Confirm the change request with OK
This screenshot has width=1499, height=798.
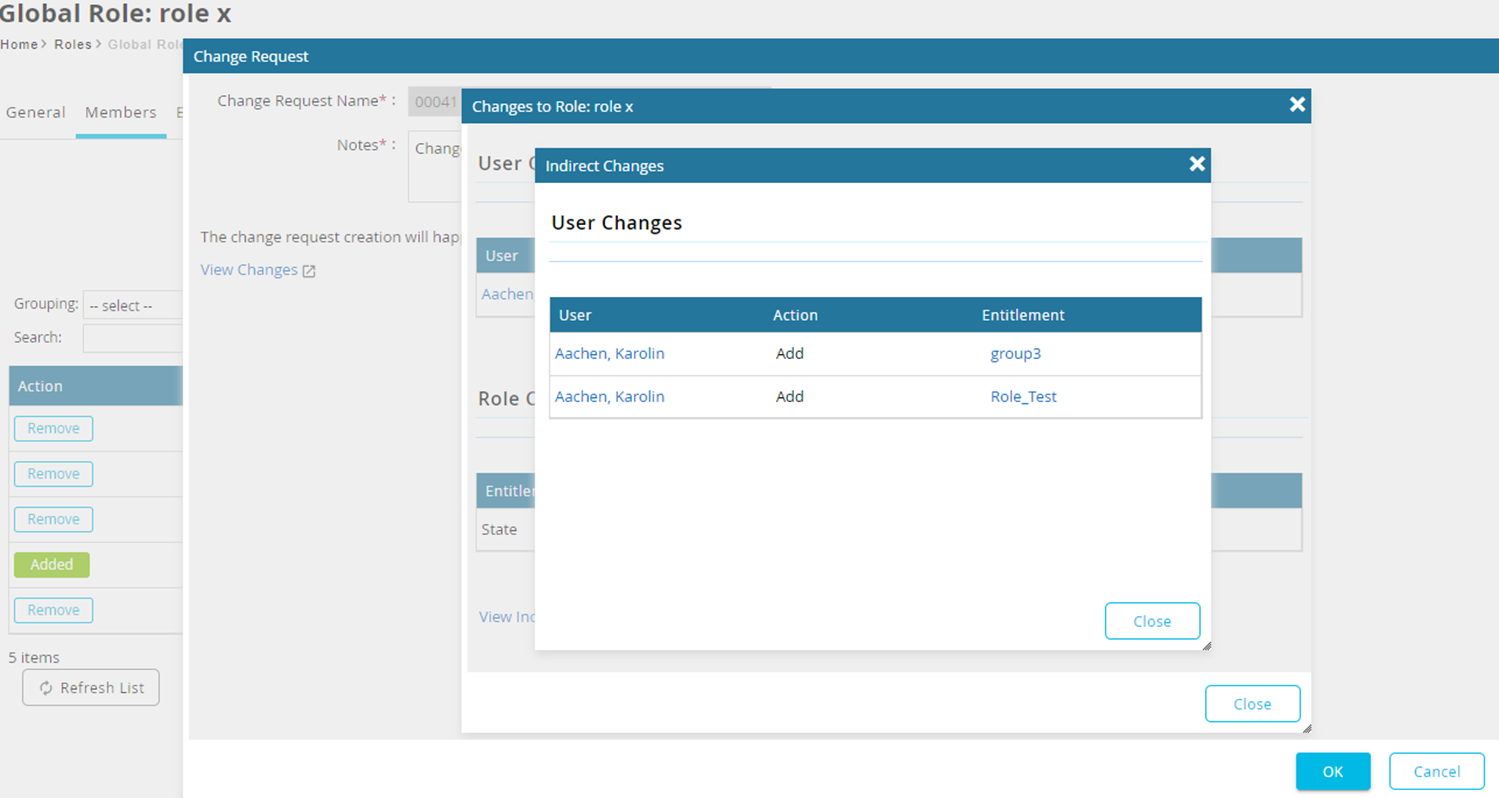[1332, 771]
